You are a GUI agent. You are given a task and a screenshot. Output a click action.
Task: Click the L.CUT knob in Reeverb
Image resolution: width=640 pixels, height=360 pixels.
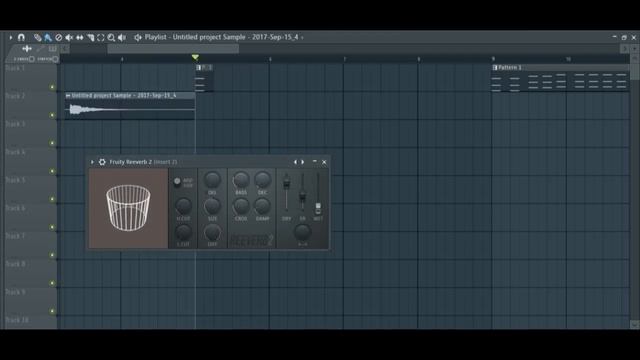183,232
